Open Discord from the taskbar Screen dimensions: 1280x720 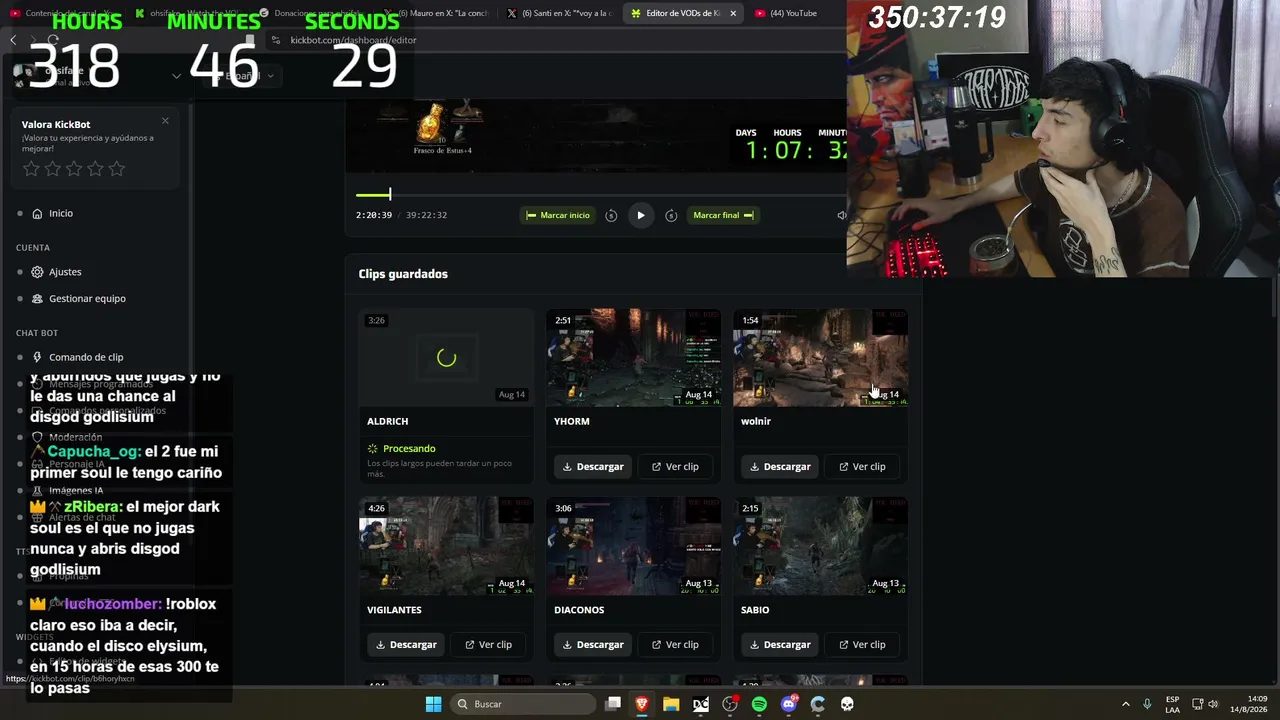tap(789, 704)
